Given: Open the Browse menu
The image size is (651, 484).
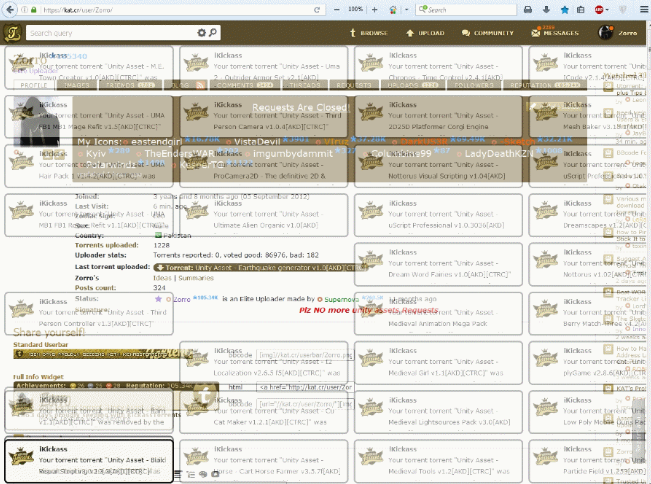Looking at the screenshot, I should (369, 33).
